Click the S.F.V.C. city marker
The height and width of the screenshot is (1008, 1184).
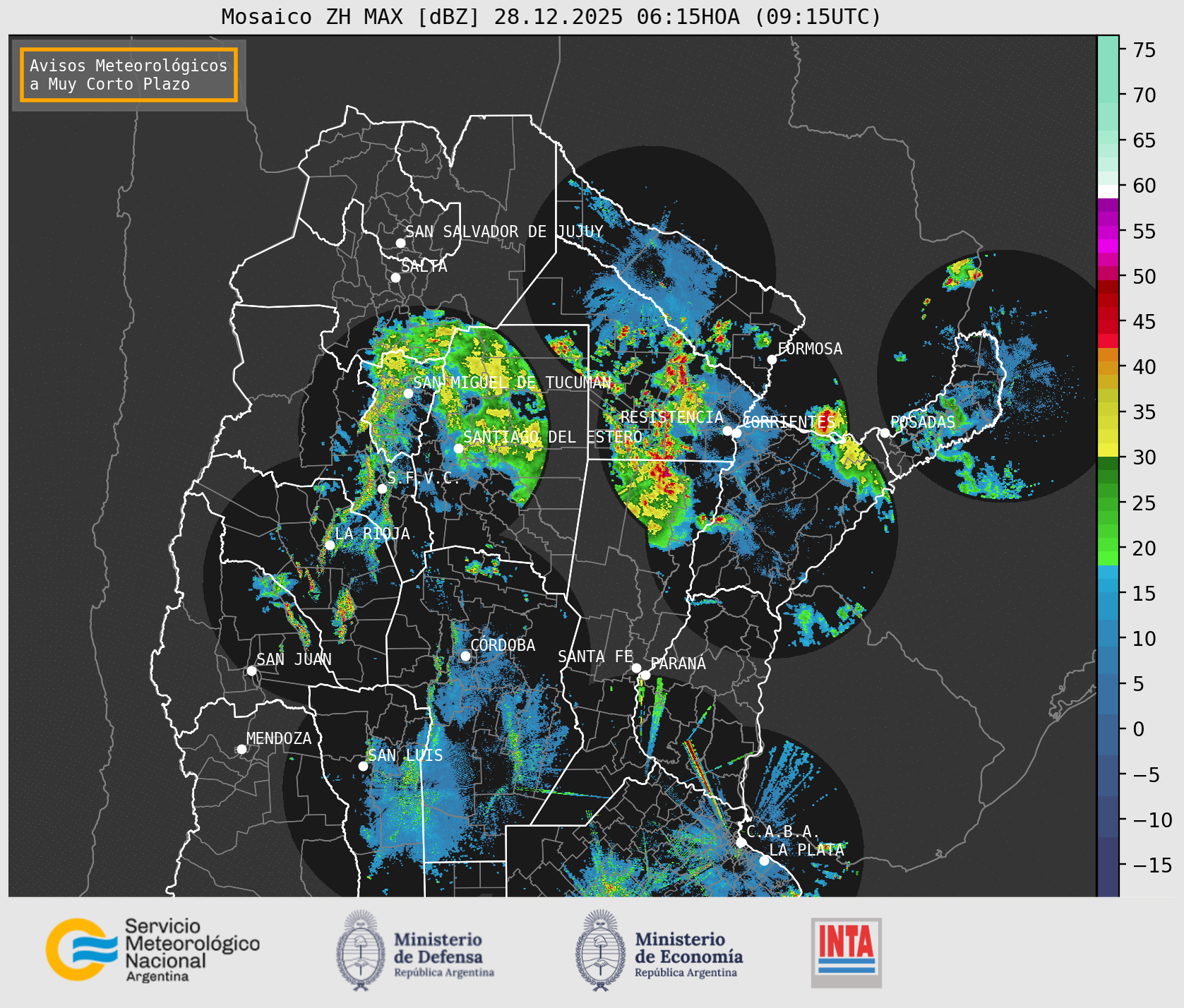coord(382,488)
